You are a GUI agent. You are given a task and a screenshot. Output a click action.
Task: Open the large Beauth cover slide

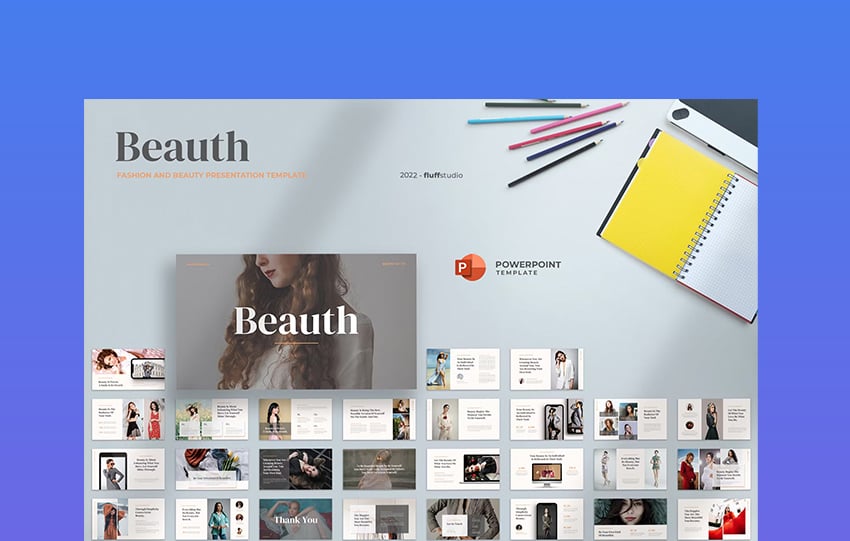click(296, 320)
